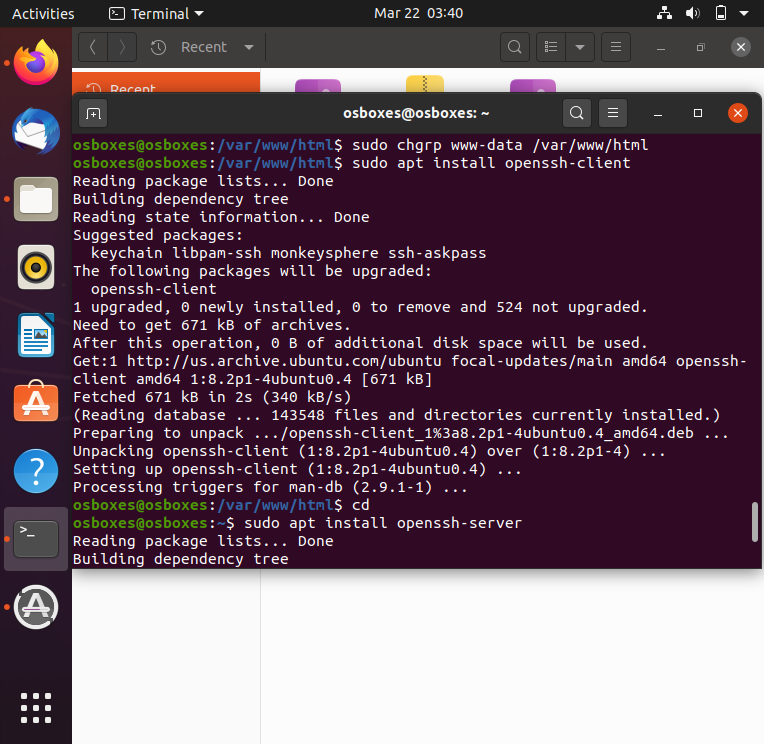Open the Activities overview

click(x=43, y=14)
